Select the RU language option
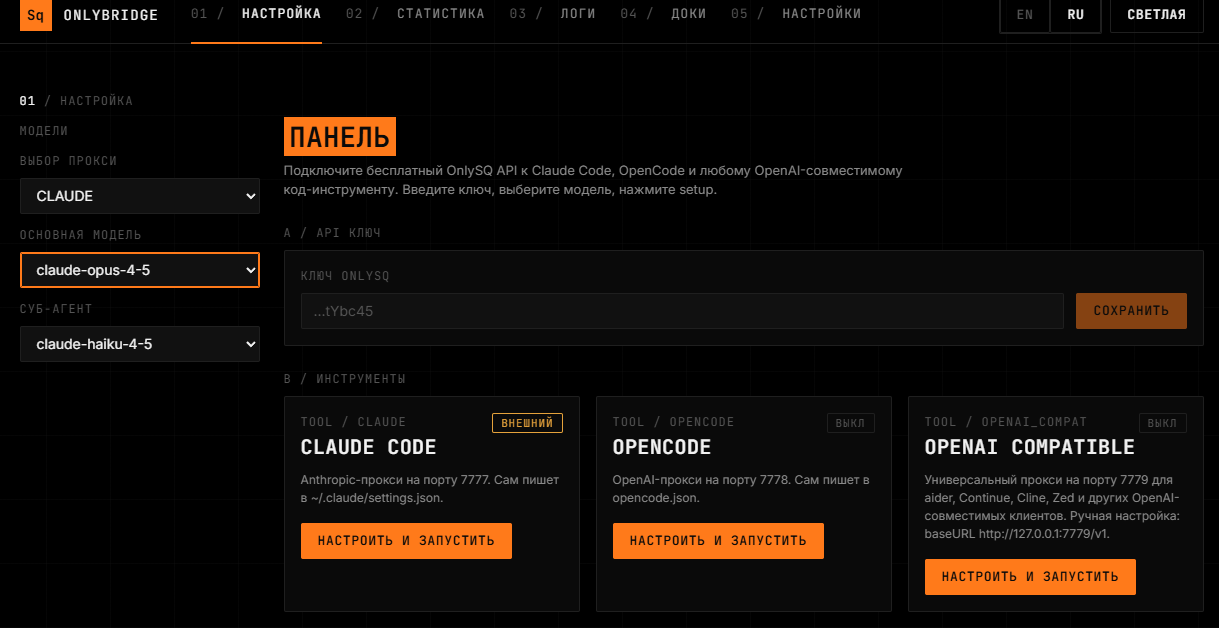Image resolution: width=1219 pixels, height=628 pixels. pos(1076,15)
